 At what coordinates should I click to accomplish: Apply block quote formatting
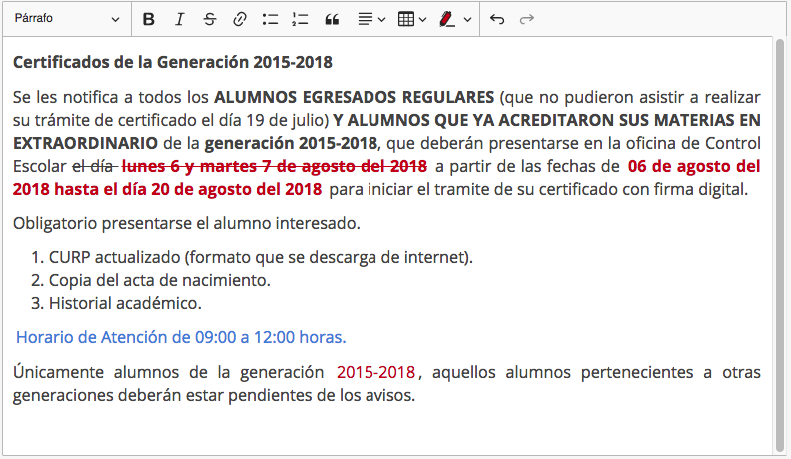[x=332, y=19]
